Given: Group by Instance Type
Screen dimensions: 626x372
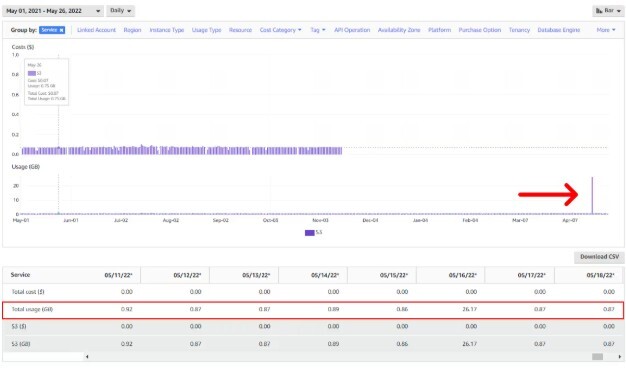Looking at the screenshot, I should (166, 30).
